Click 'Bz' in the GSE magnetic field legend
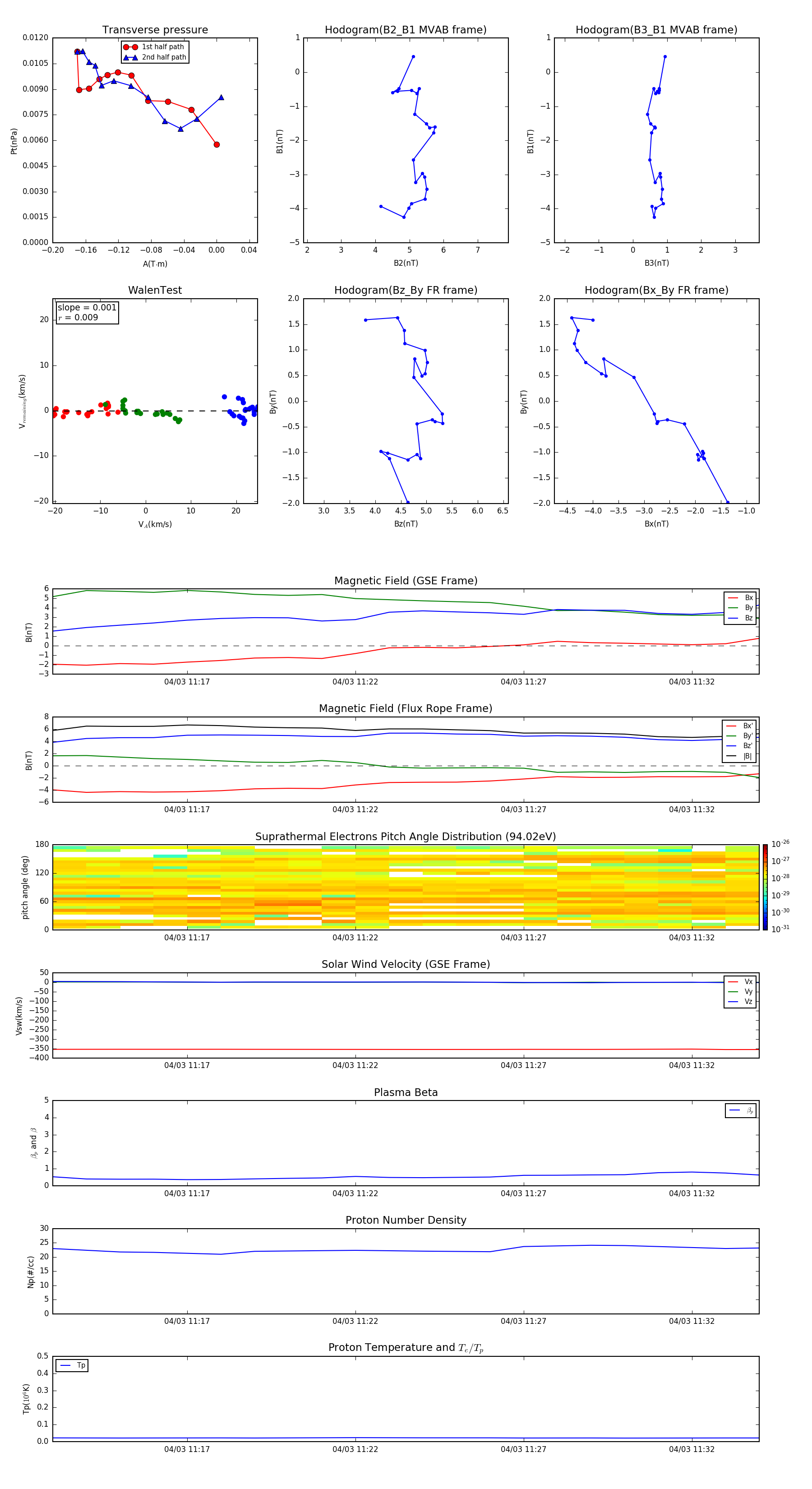 pyautogui.click(x=748, y=619)
